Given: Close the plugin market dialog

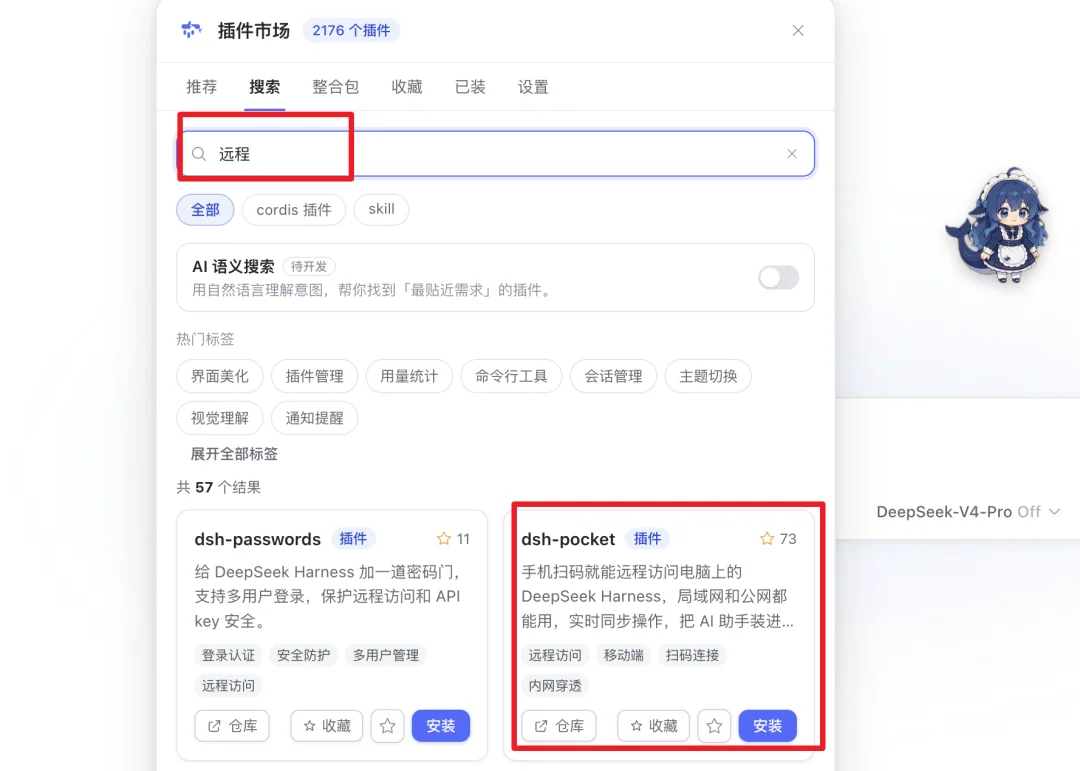Looking at the screenshot, I should click(x=798, y=30).
